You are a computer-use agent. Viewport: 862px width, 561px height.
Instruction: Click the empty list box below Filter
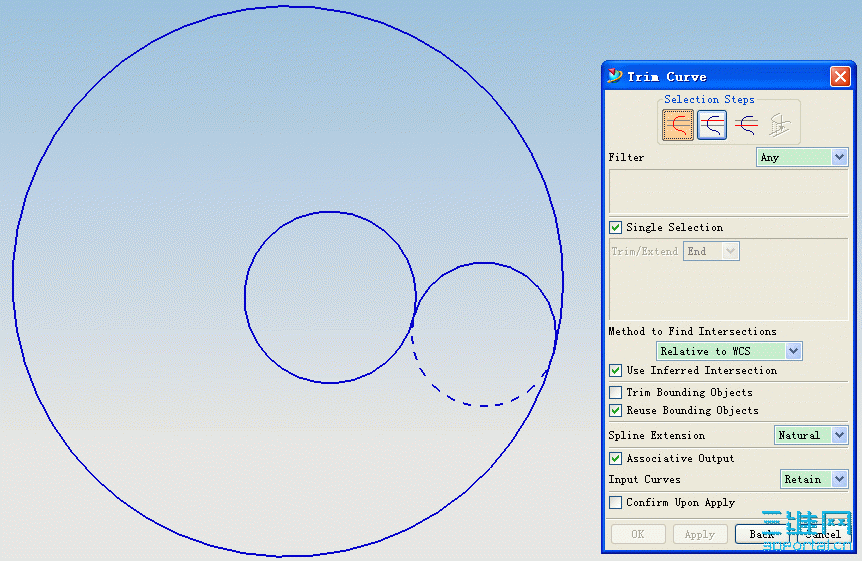[728, 191]
